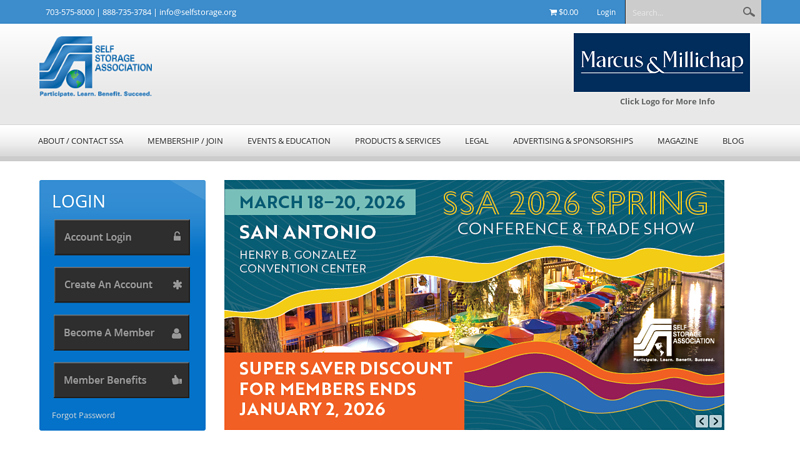
Task: Go to previous slide with left arrow
Action: [x=702, y=421]
